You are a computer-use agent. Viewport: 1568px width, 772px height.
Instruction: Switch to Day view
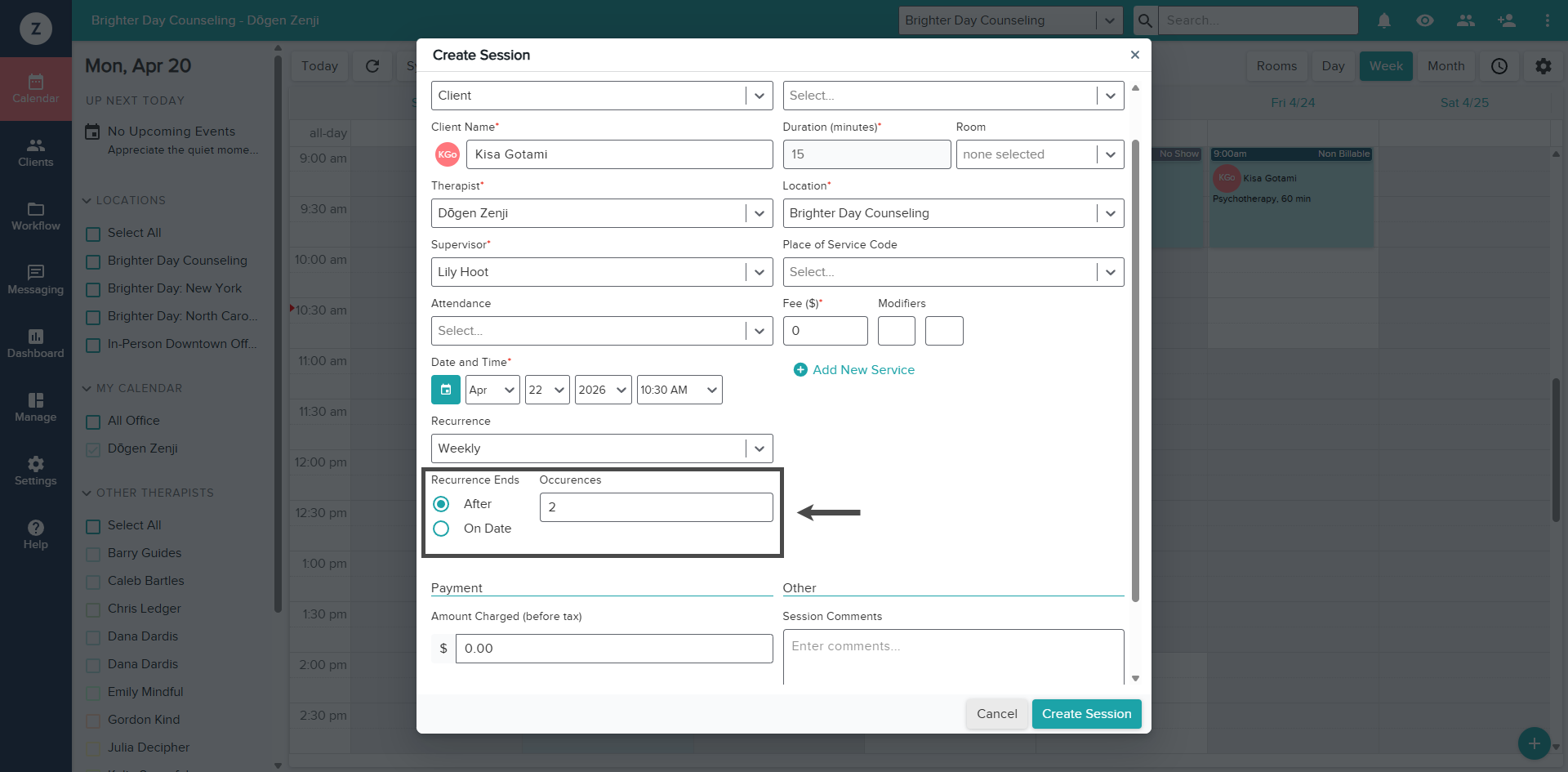tap(1333, 66)
